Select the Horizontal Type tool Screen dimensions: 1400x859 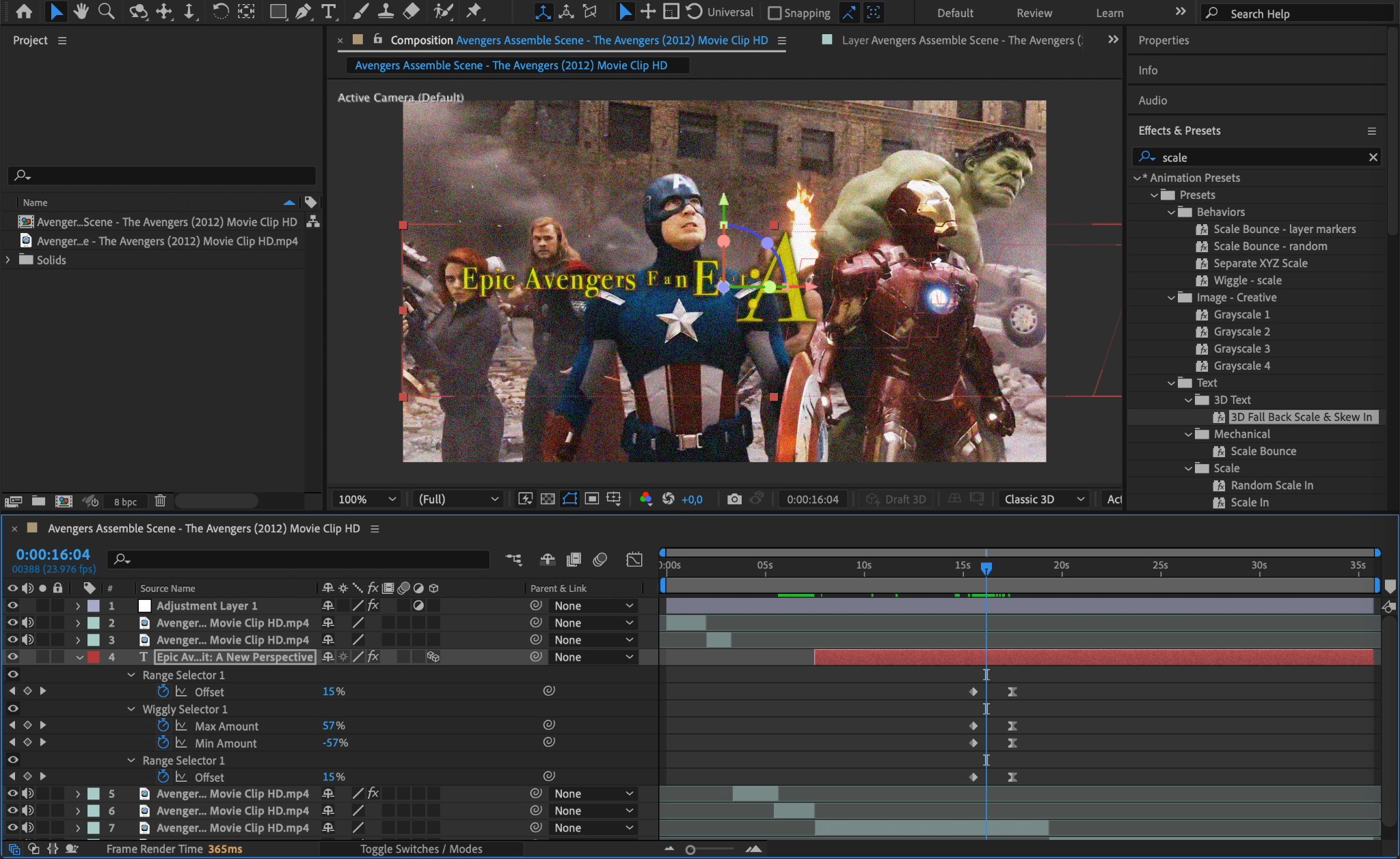[329, 12]
